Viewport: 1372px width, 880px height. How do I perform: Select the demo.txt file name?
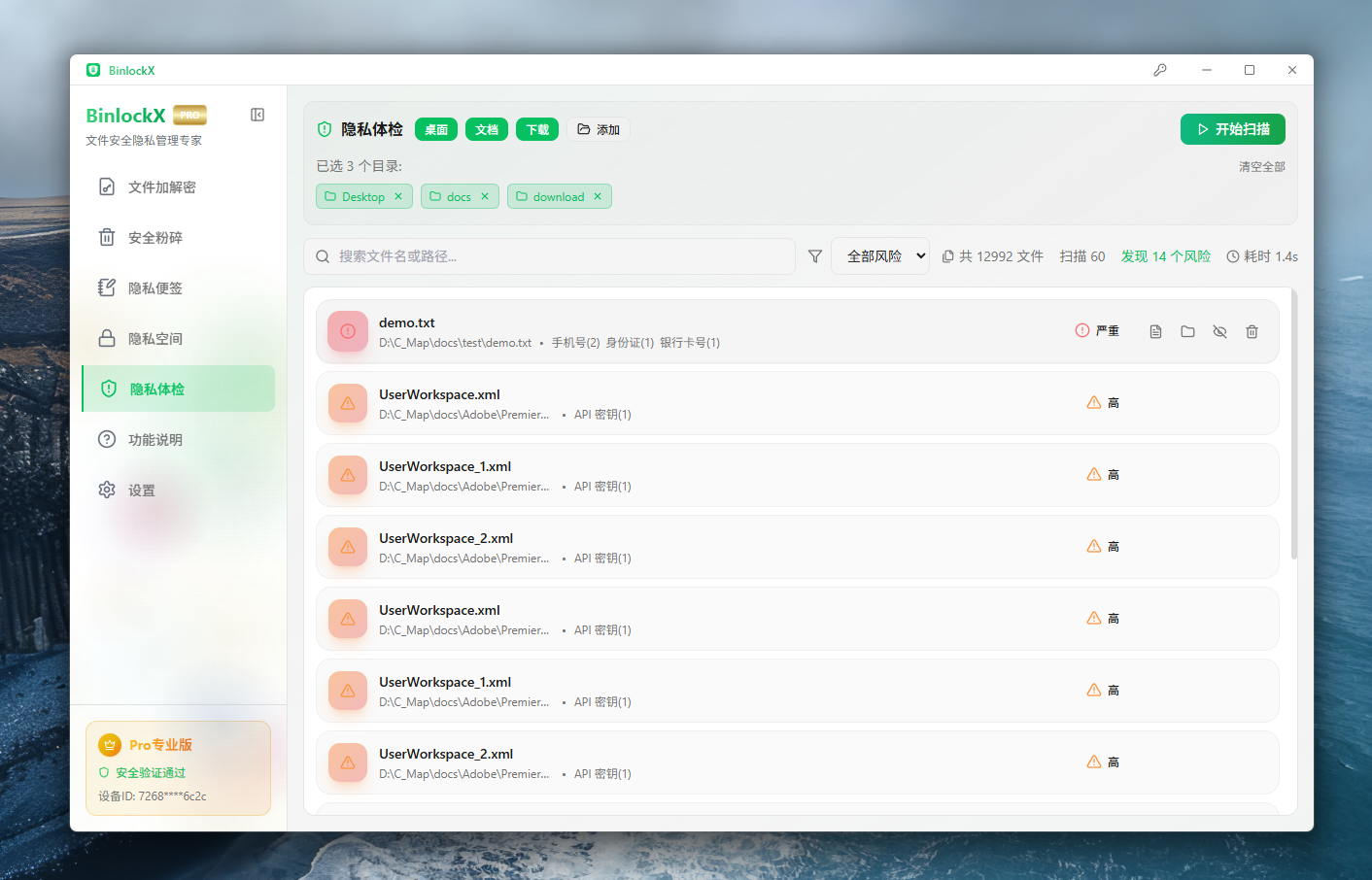click(x=407, y=322)
